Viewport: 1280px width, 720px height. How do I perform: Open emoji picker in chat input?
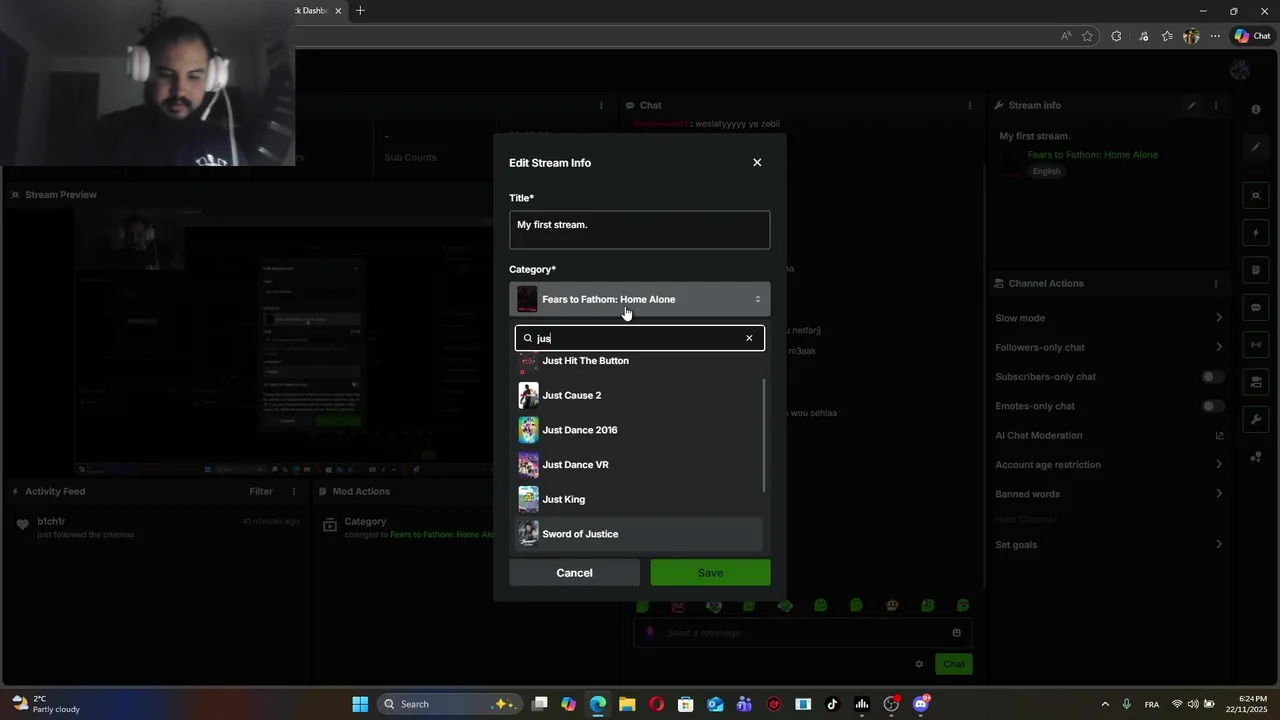[x=957, y=632]
